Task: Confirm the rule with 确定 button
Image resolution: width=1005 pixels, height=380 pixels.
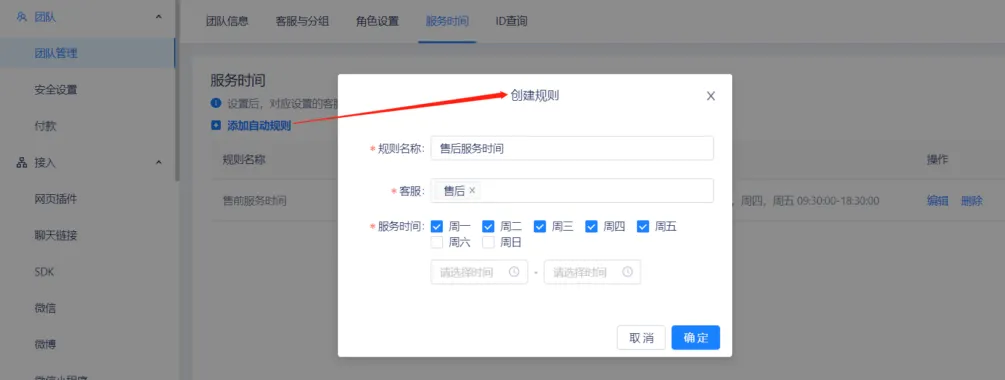Action: click(x=695, y=338)
